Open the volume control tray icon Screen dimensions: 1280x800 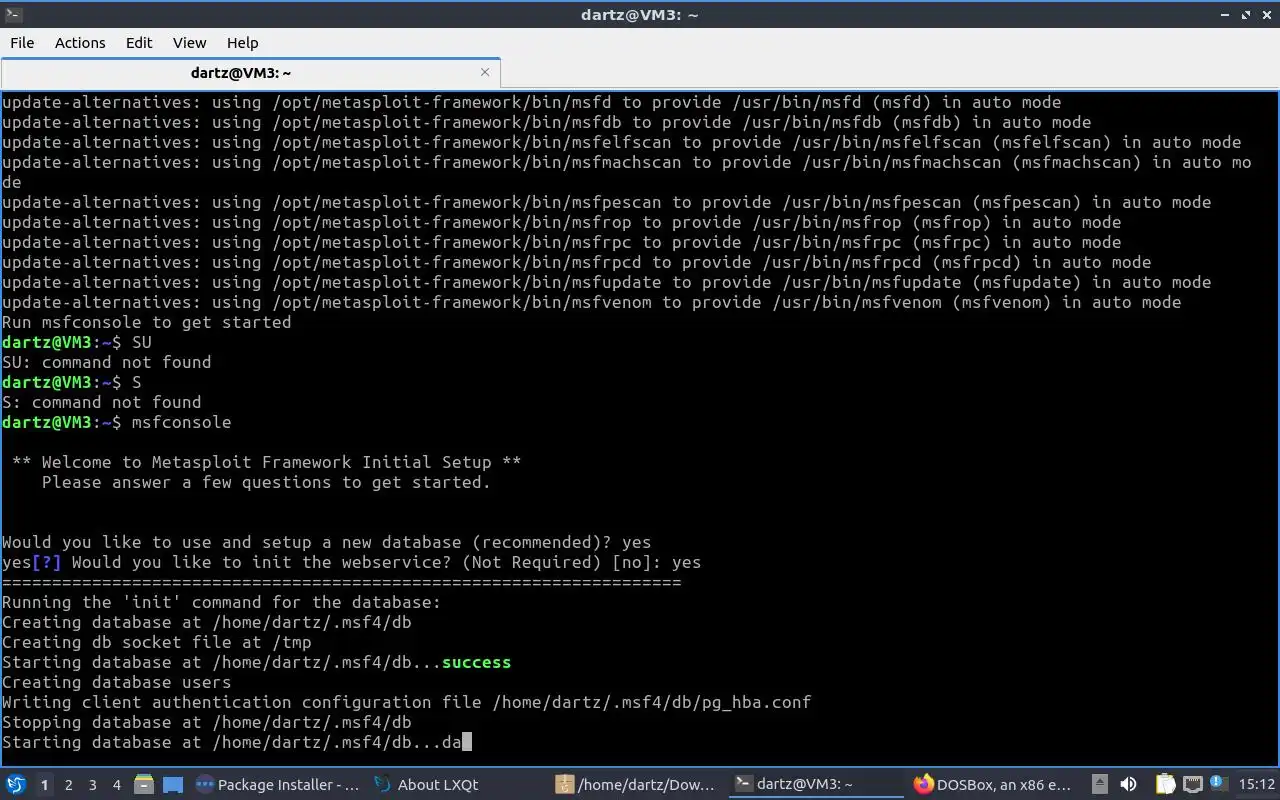click(1128, 785)
